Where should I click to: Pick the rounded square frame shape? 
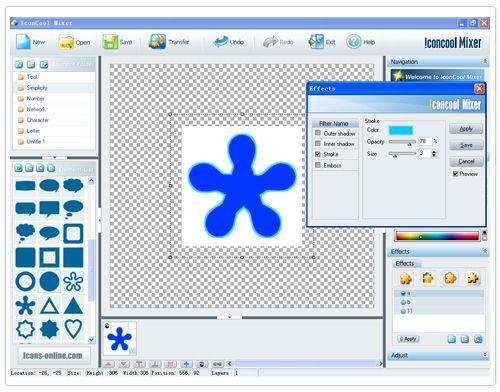[x=73, y=233]
